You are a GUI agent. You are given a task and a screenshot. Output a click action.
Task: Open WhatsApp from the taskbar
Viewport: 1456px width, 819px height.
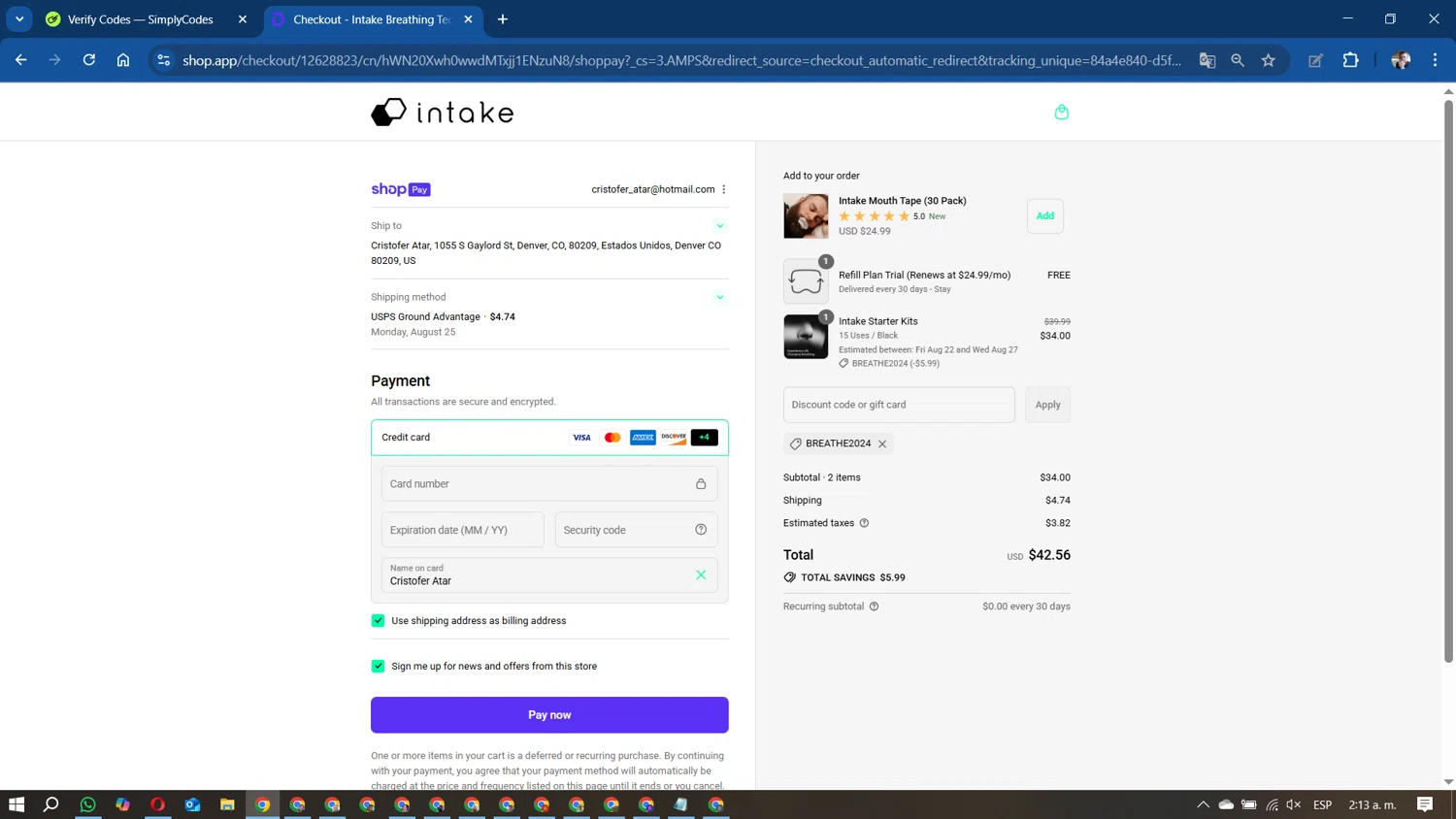[88, 804]
